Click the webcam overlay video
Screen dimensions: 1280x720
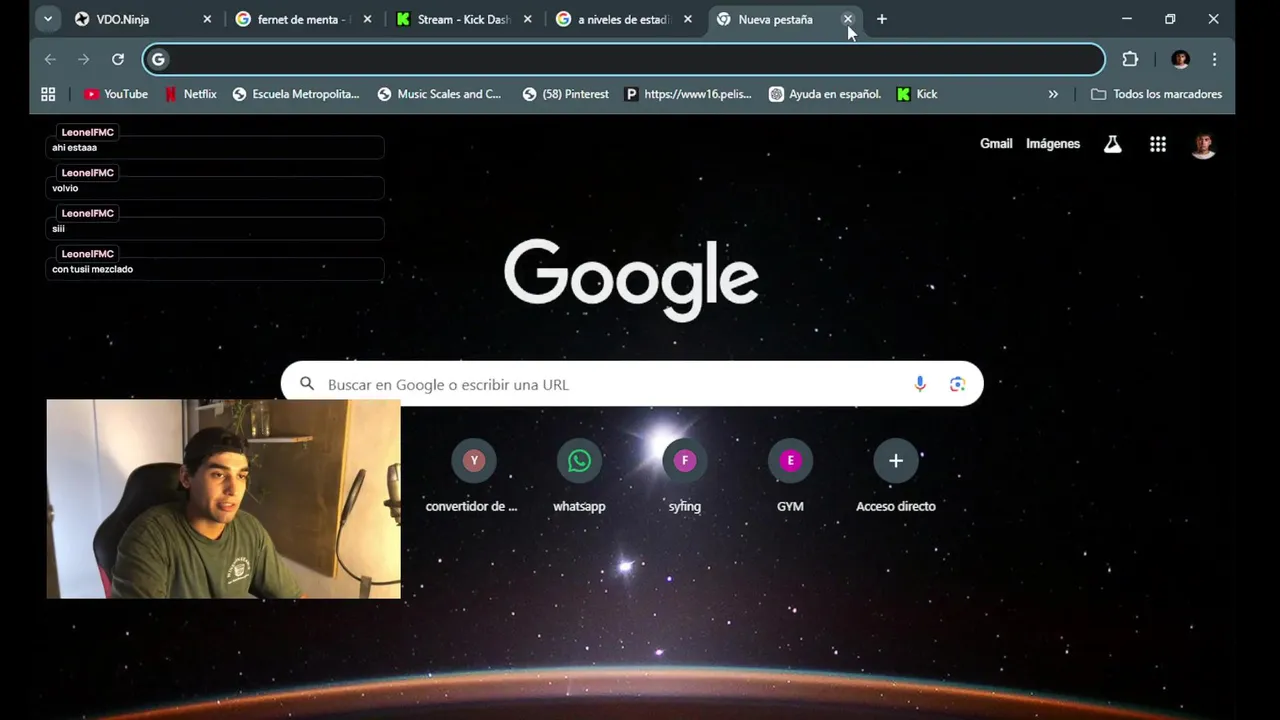click(x=223, y=499)
